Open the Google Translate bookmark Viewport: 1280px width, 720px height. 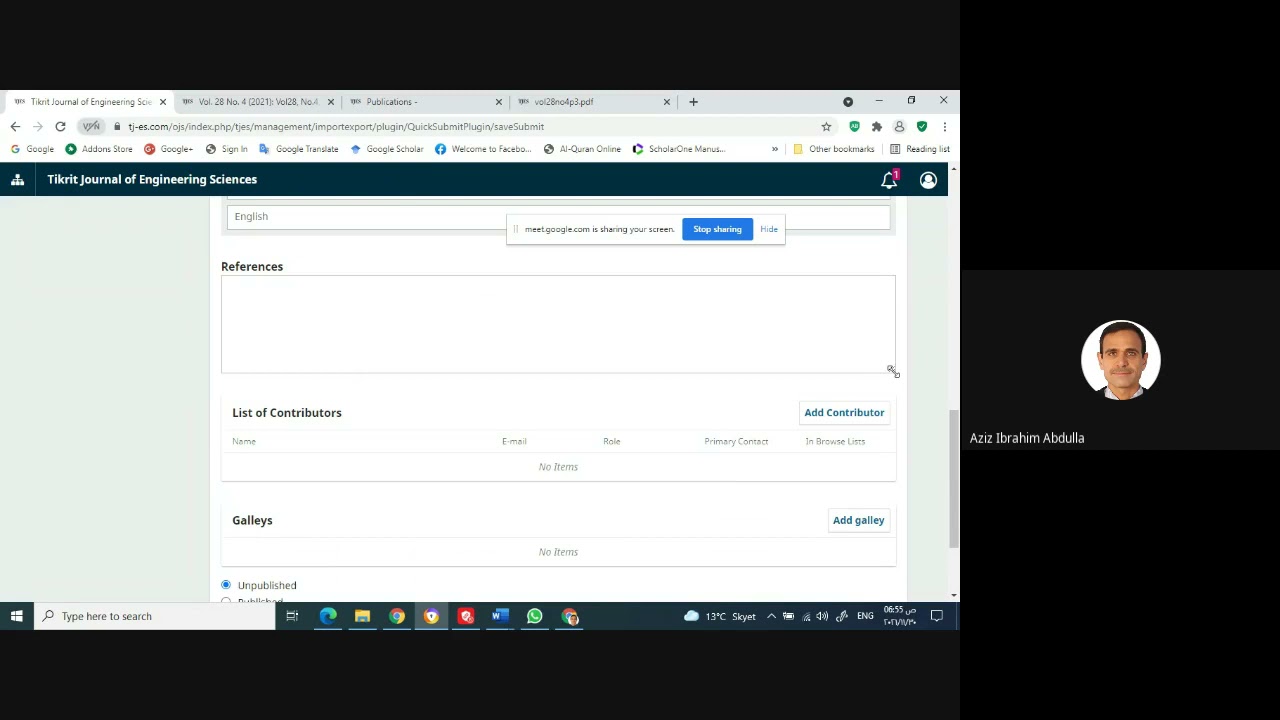(298, 149)
